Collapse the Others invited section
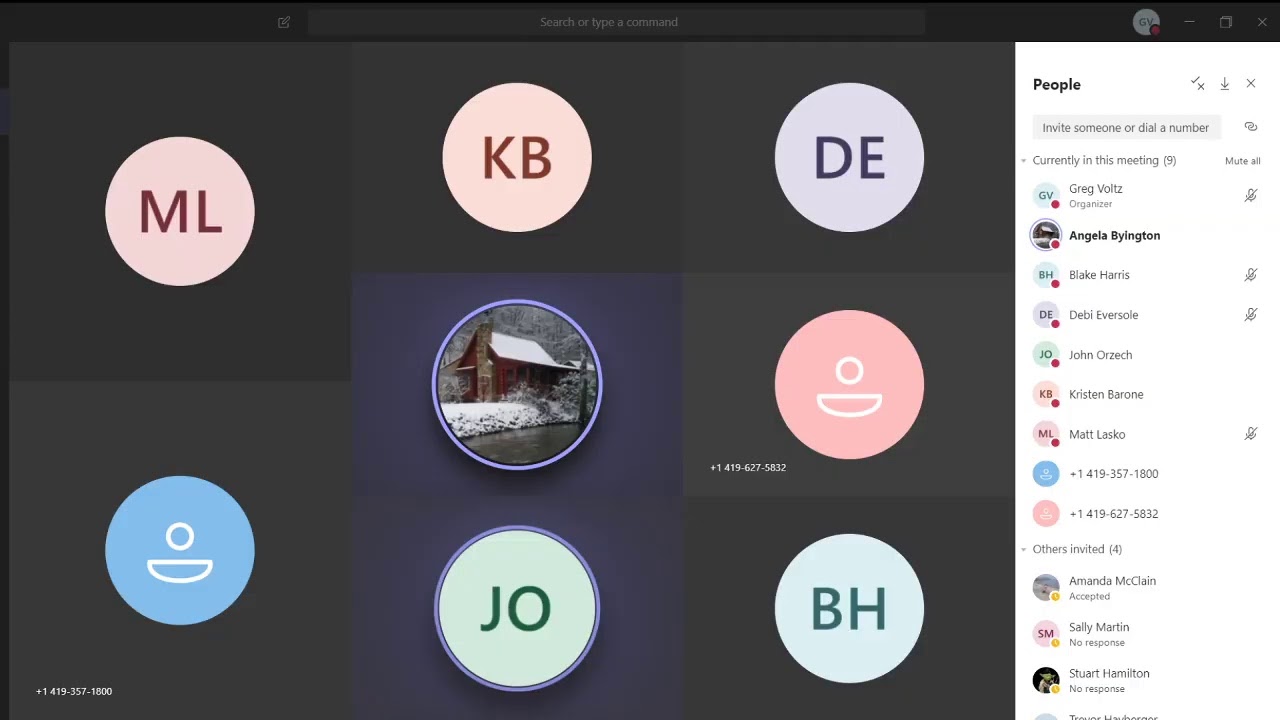 pyautogui.click(x=1024, y=549)
